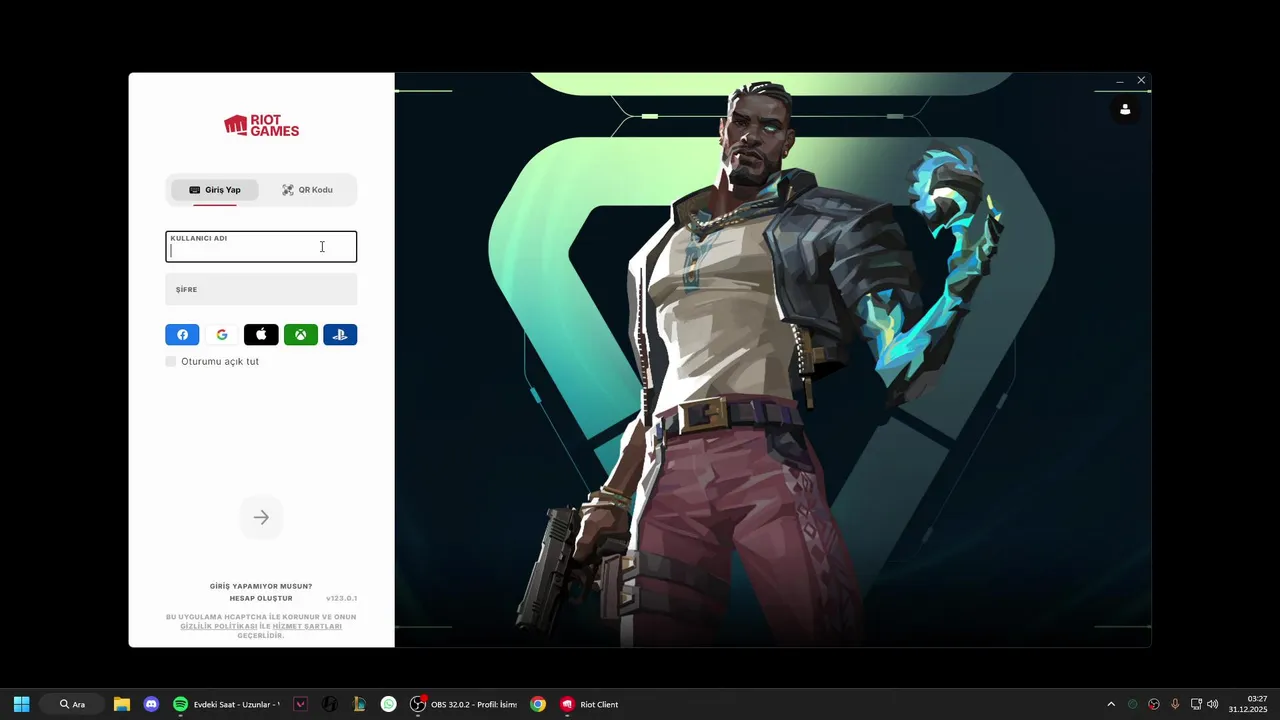1280x720 pixels.
Task: Click version text v123.0.1
Action: pos(341,598)
